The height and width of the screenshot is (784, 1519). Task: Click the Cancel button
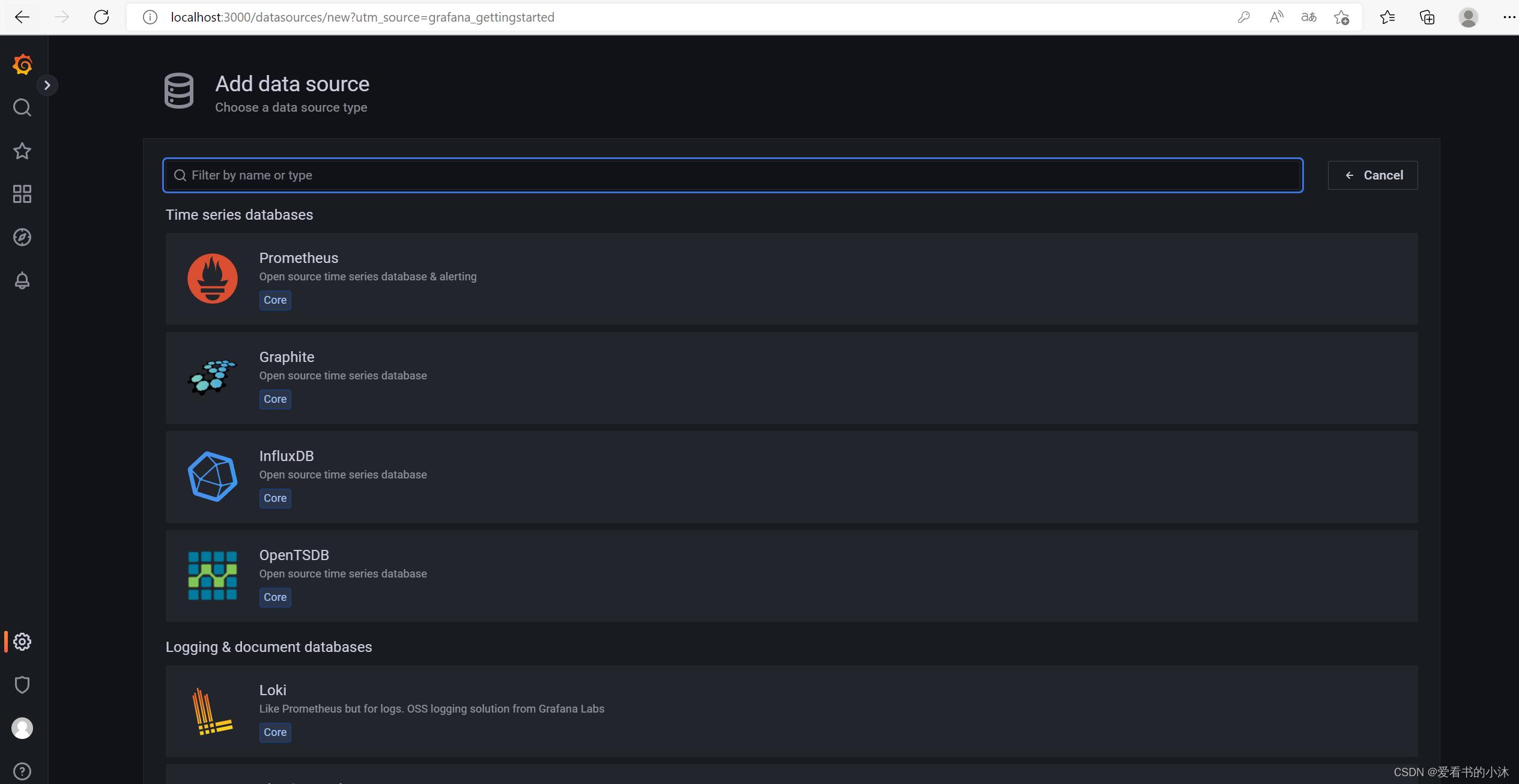1372,175
